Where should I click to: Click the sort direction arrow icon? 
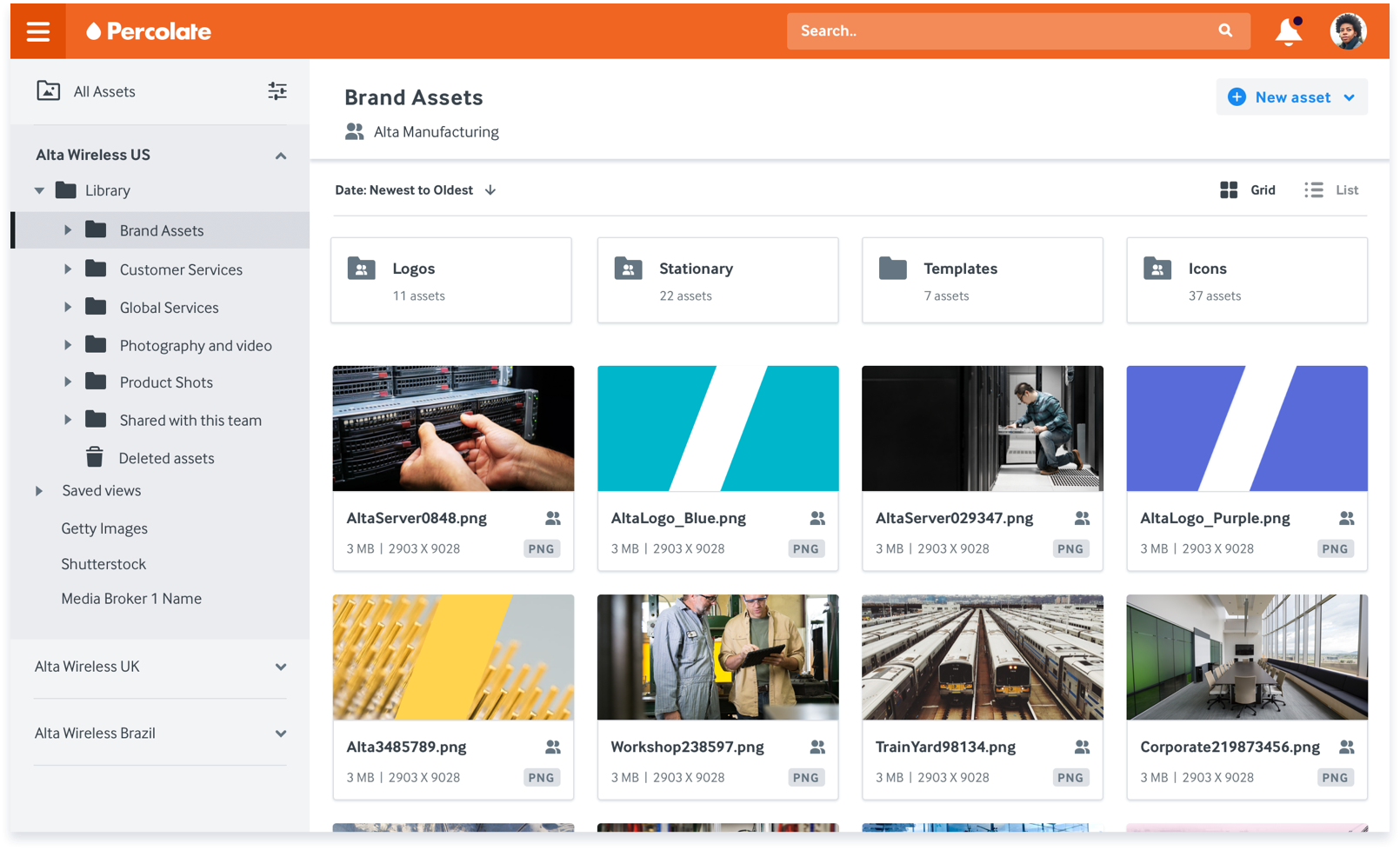(490, 190)
